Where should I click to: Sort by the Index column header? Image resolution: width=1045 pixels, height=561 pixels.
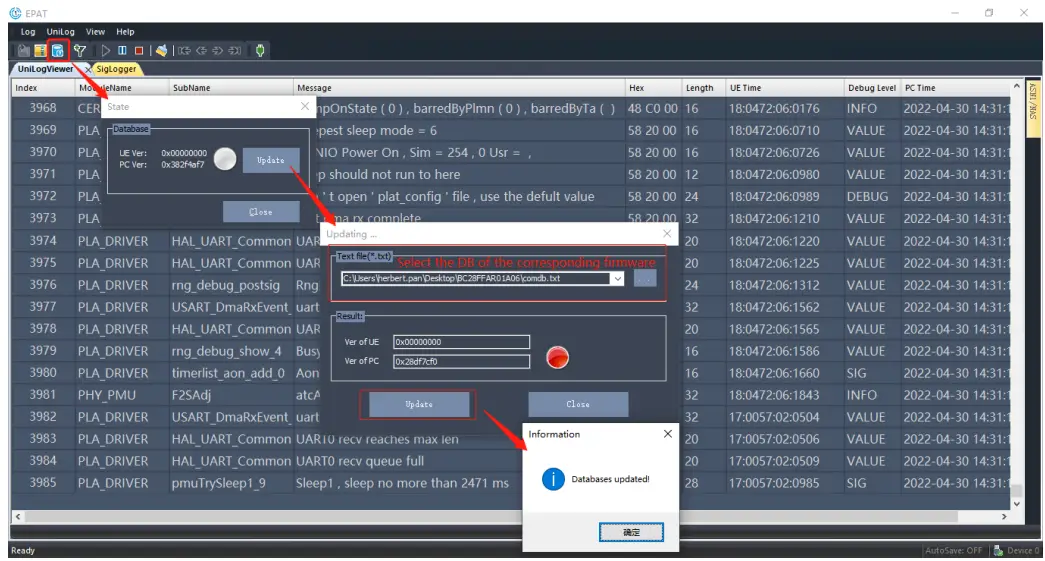click(x=43, y=88)
